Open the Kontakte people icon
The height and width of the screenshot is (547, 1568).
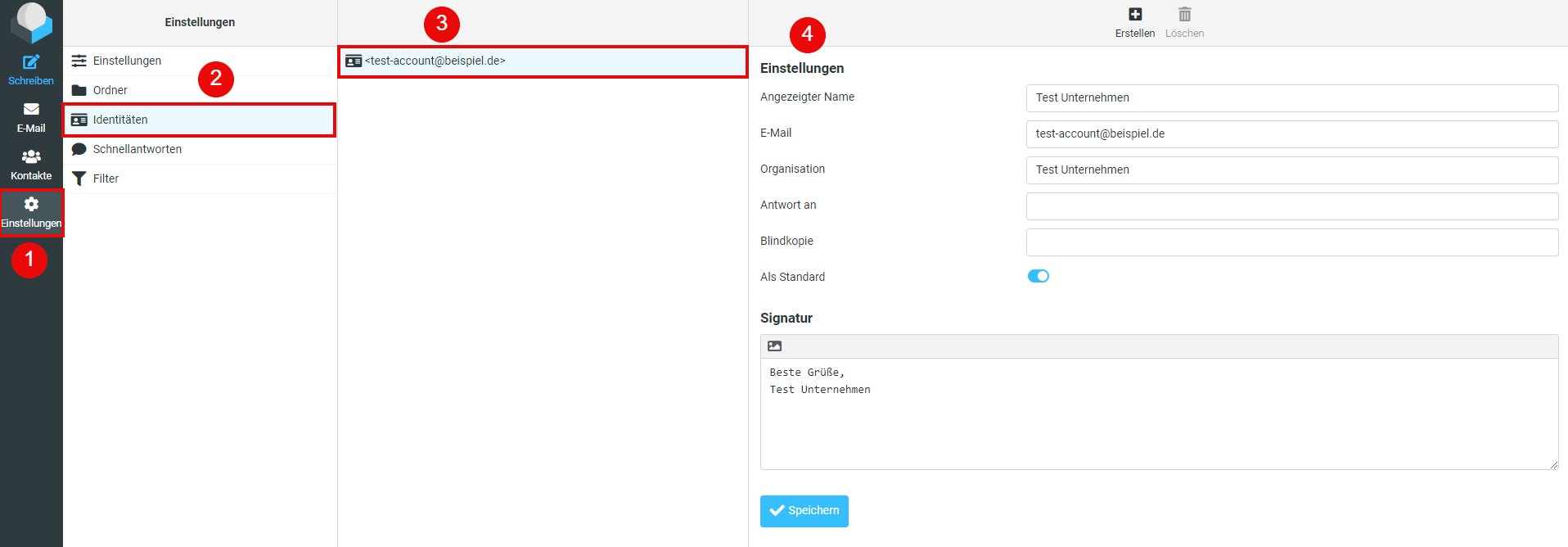click(x=31, y=157)
